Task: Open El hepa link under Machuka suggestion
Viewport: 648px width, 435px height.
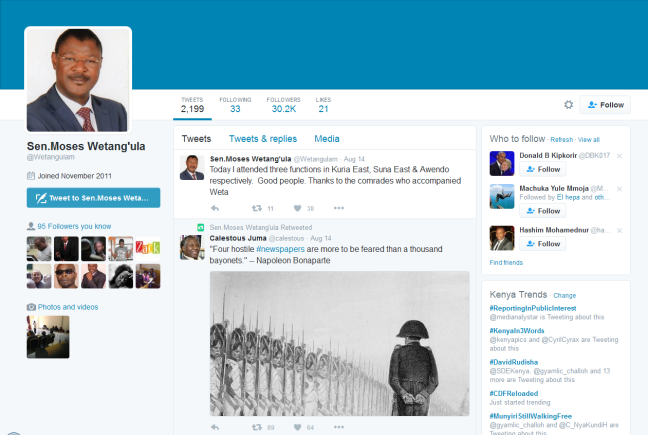Action: [568, 197]
